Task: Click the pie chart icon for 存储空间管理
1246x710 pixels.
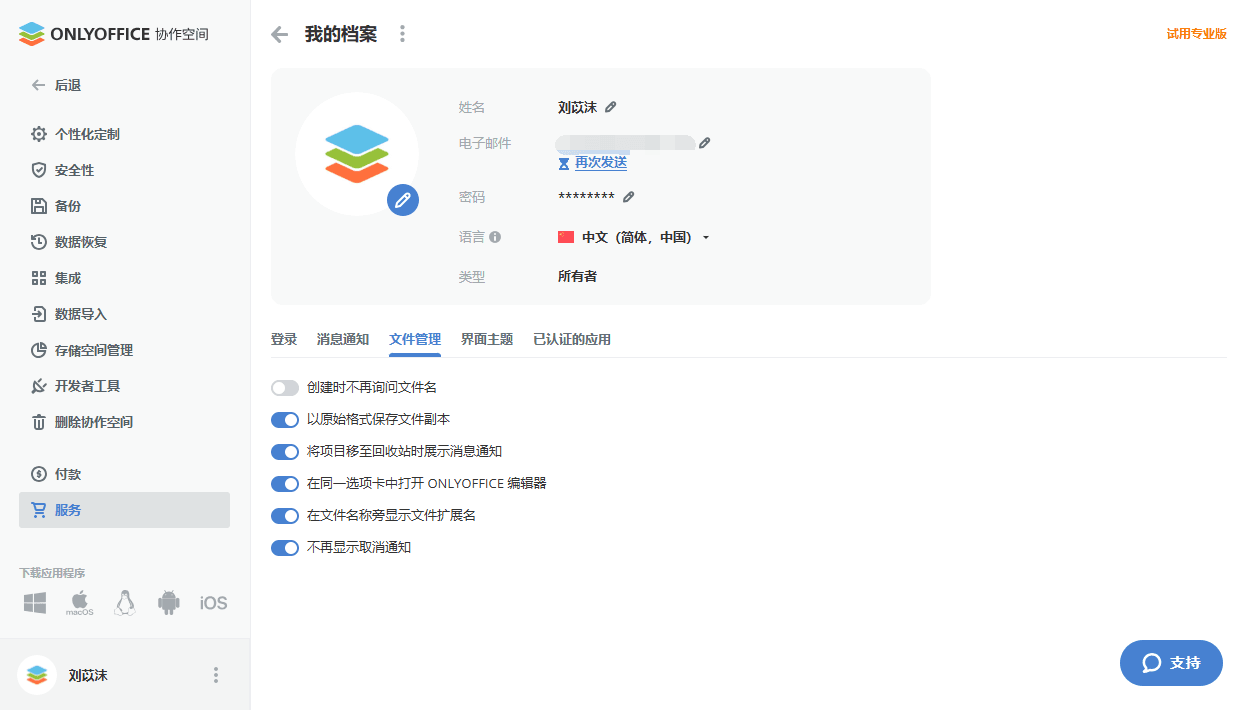Action: (x=39, y=350)
